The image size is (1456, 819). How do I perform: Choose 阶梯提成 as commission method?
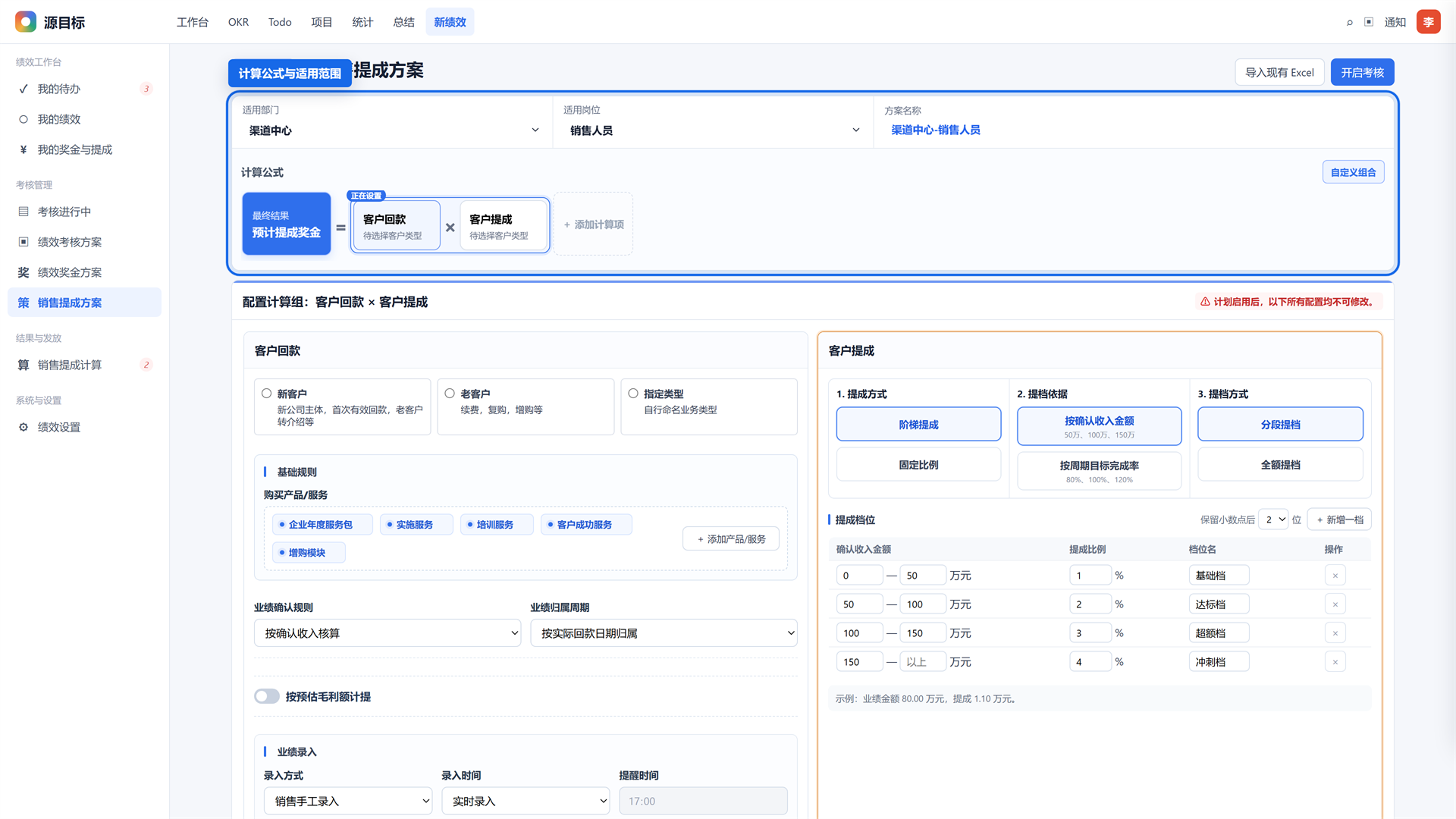[918, 425]
